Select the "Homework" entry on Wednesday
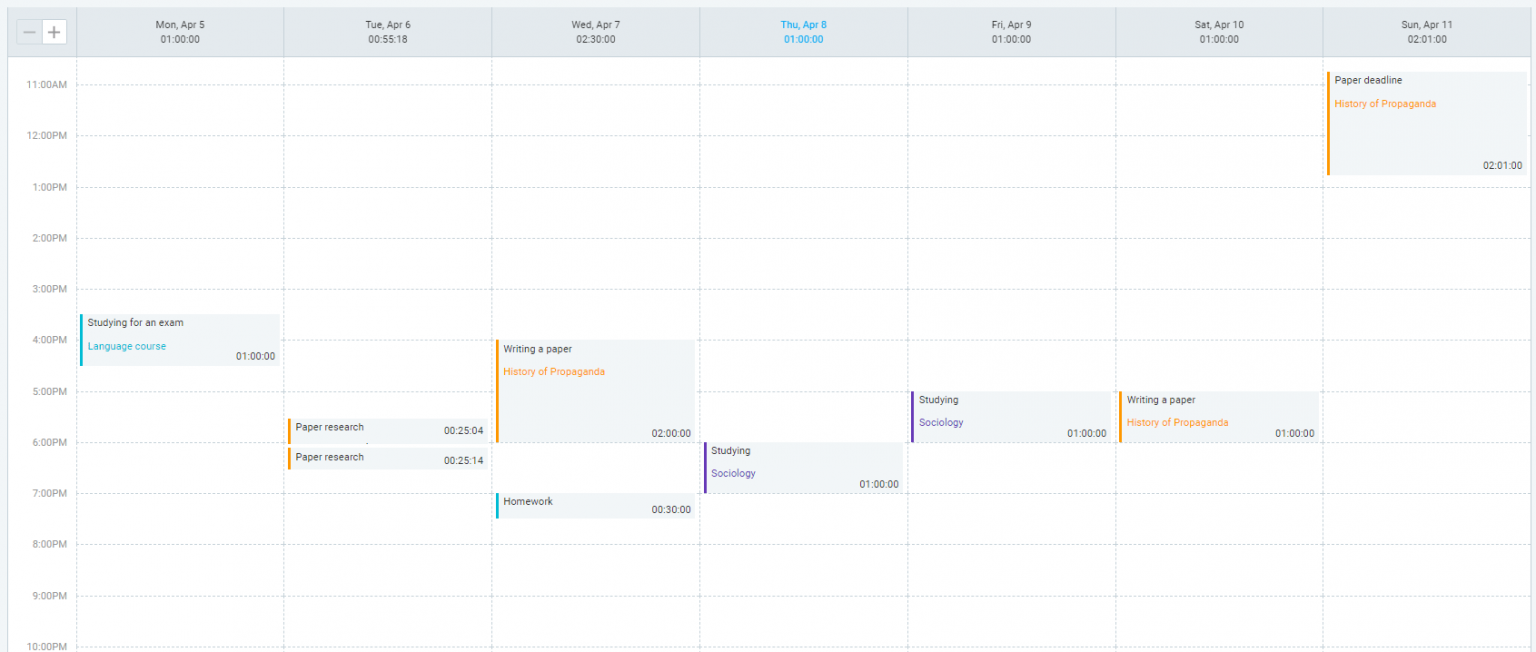Viewport: 1536px width, 652px height. point(530,502)
